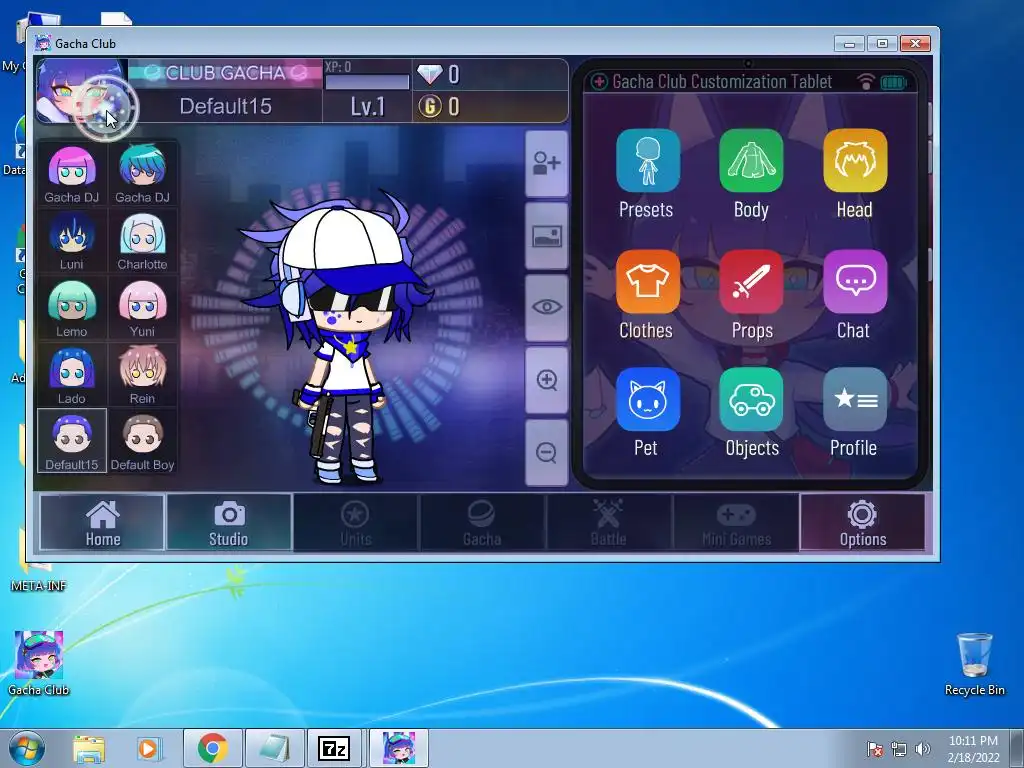Click the tablet Wi-Fi signal icon
Image resolution: width=1024 pixels, height=768 pixels.
click(x=866, y=82)
